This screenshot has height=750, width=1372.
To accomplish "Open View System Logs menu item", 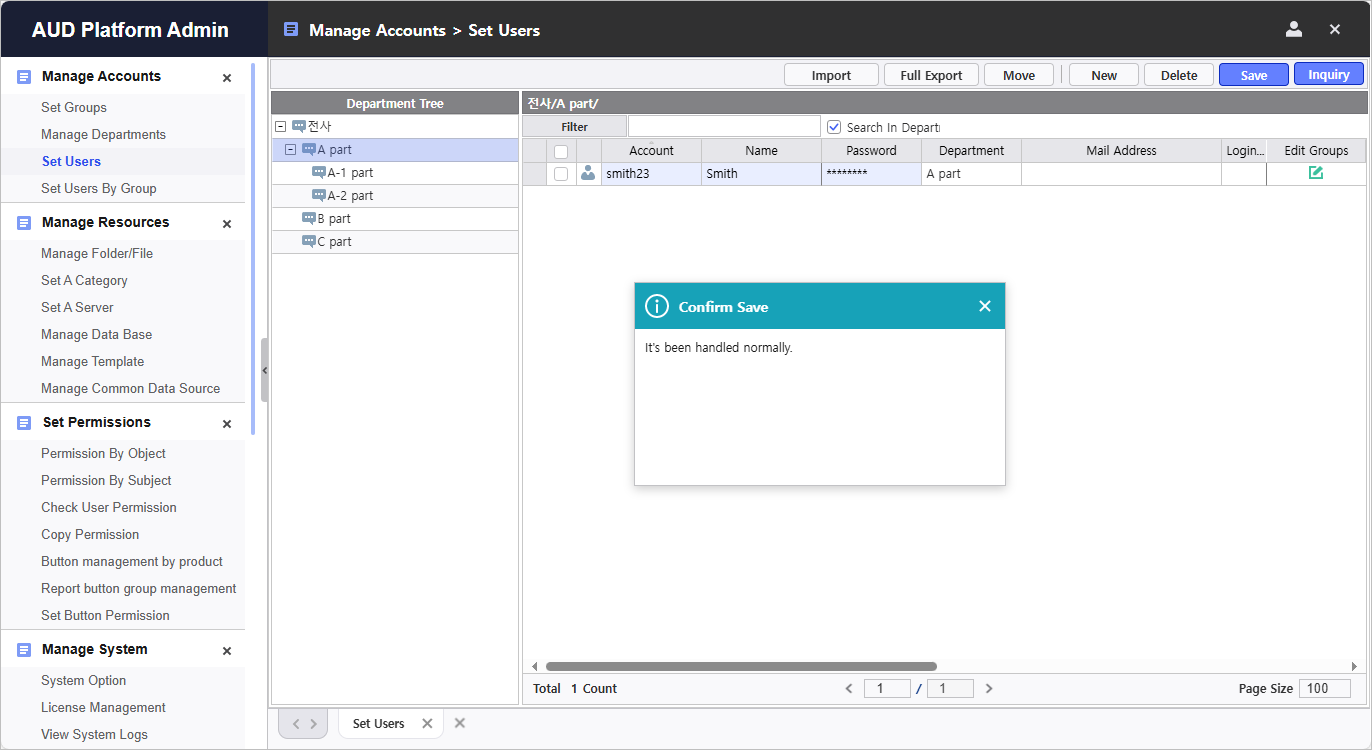I will click(94, 734).
